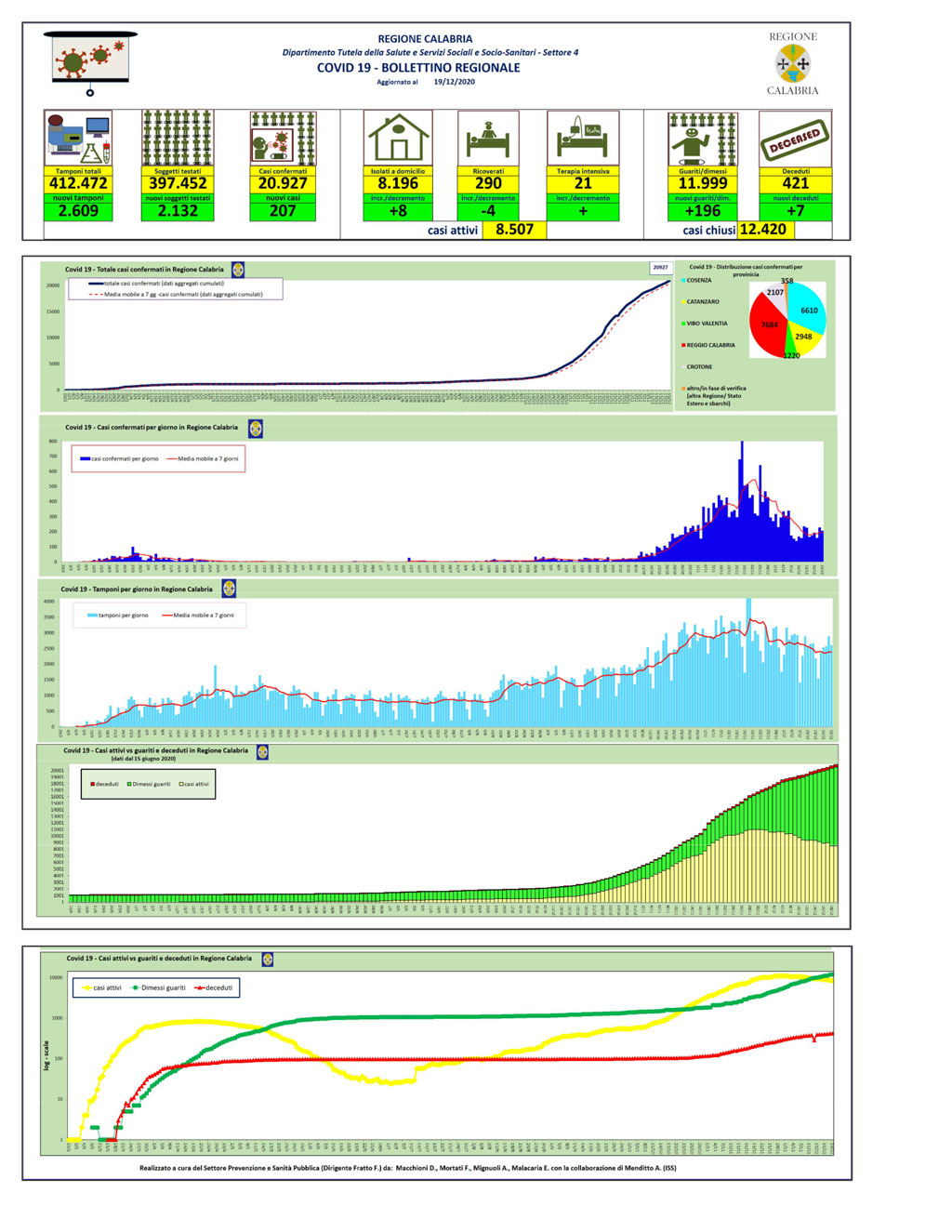Click the 412.472 total swabs value
The image size is (952, 1232).
point(78,184)
